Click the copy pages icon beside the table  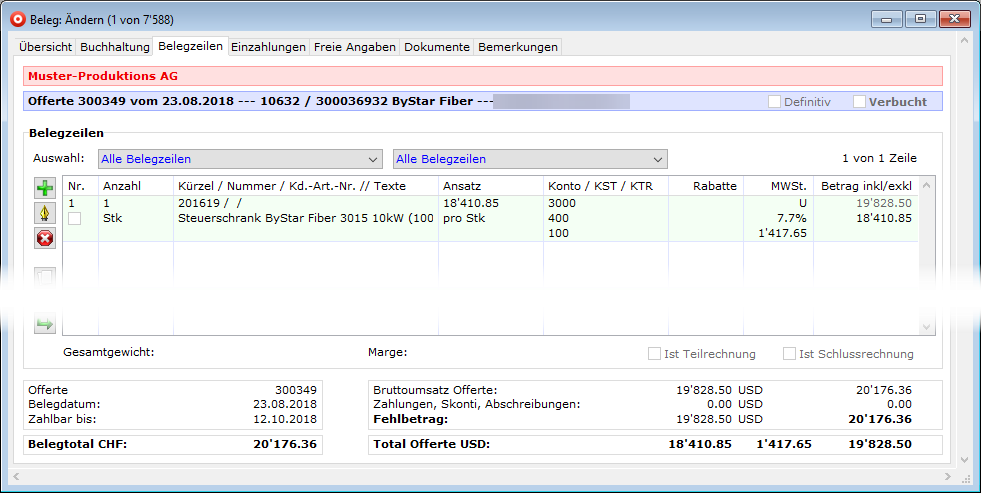click(45, 278)
